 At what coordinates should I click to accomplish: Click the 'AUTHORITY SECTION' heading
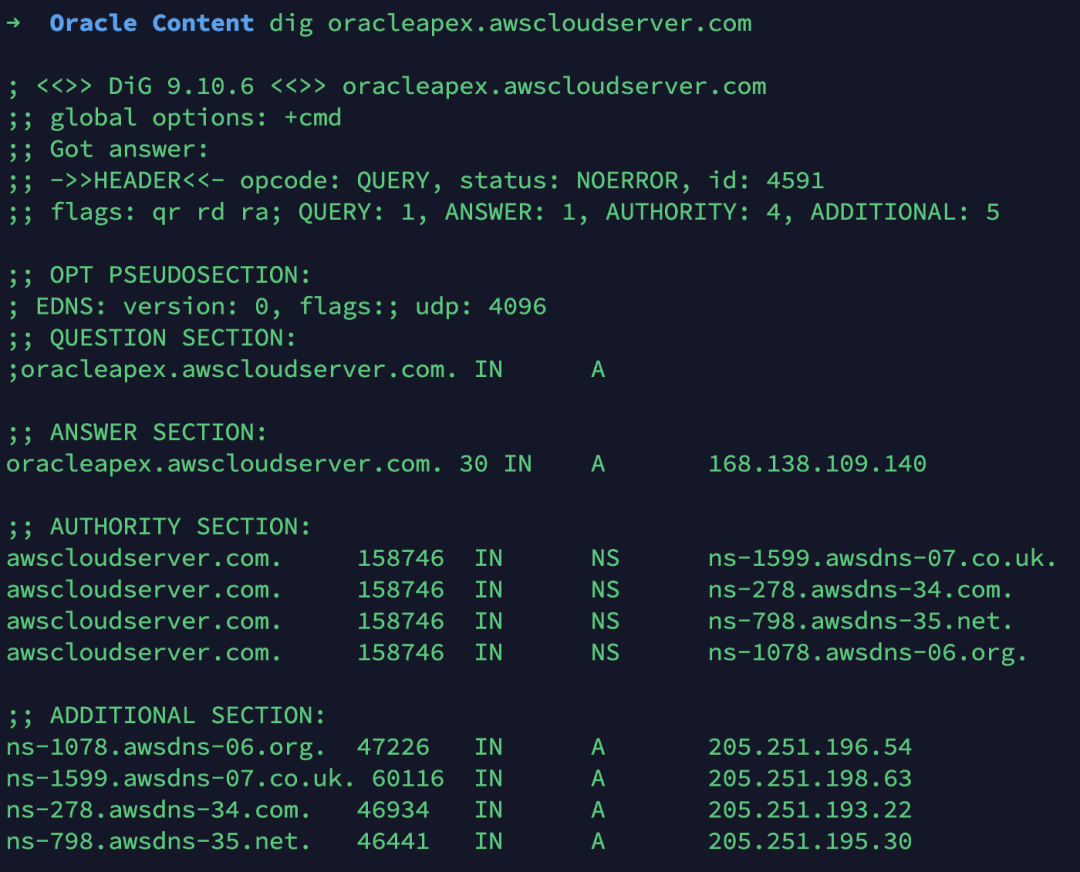(180, 527)
